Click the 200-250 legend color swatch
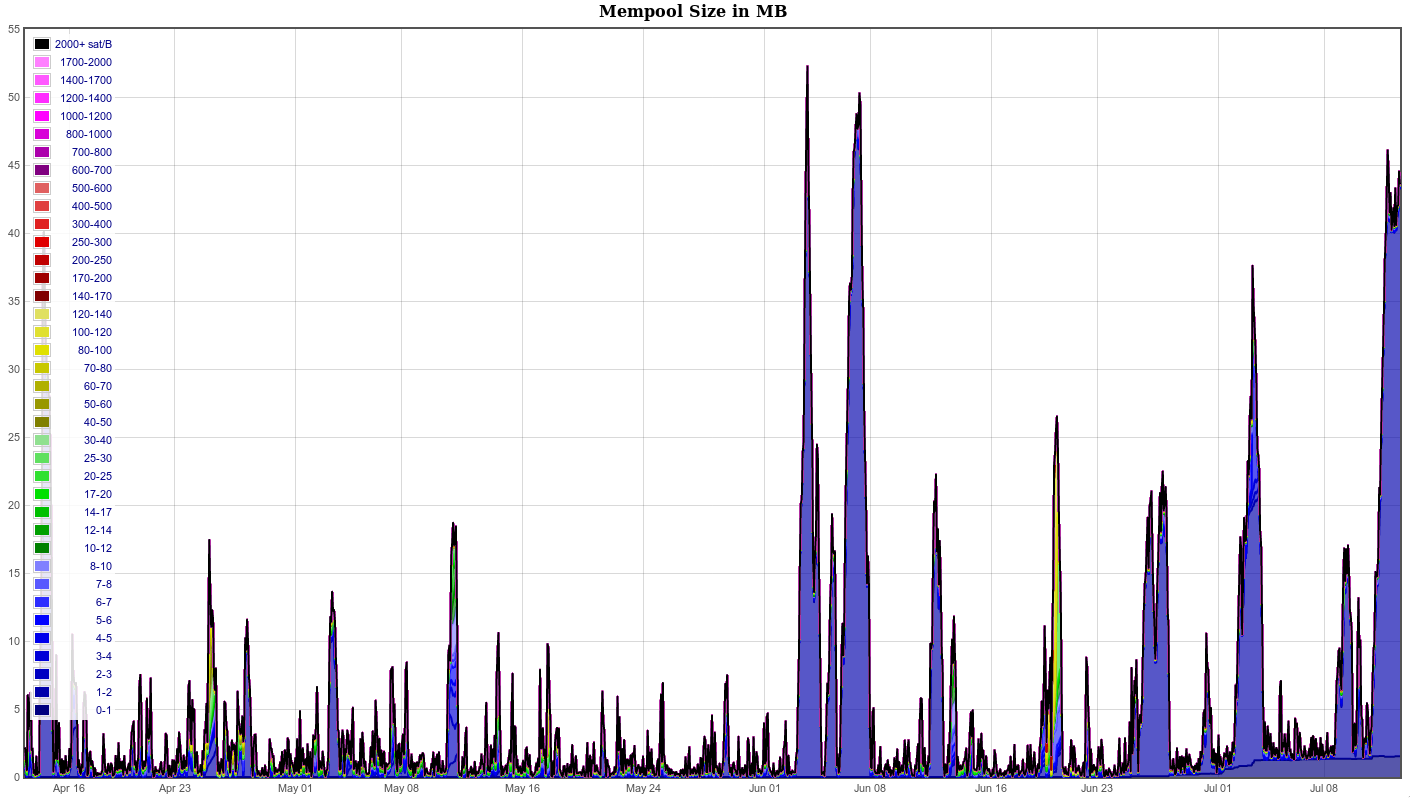Viewport: 1410px width, 798px height. click(42, 260)
